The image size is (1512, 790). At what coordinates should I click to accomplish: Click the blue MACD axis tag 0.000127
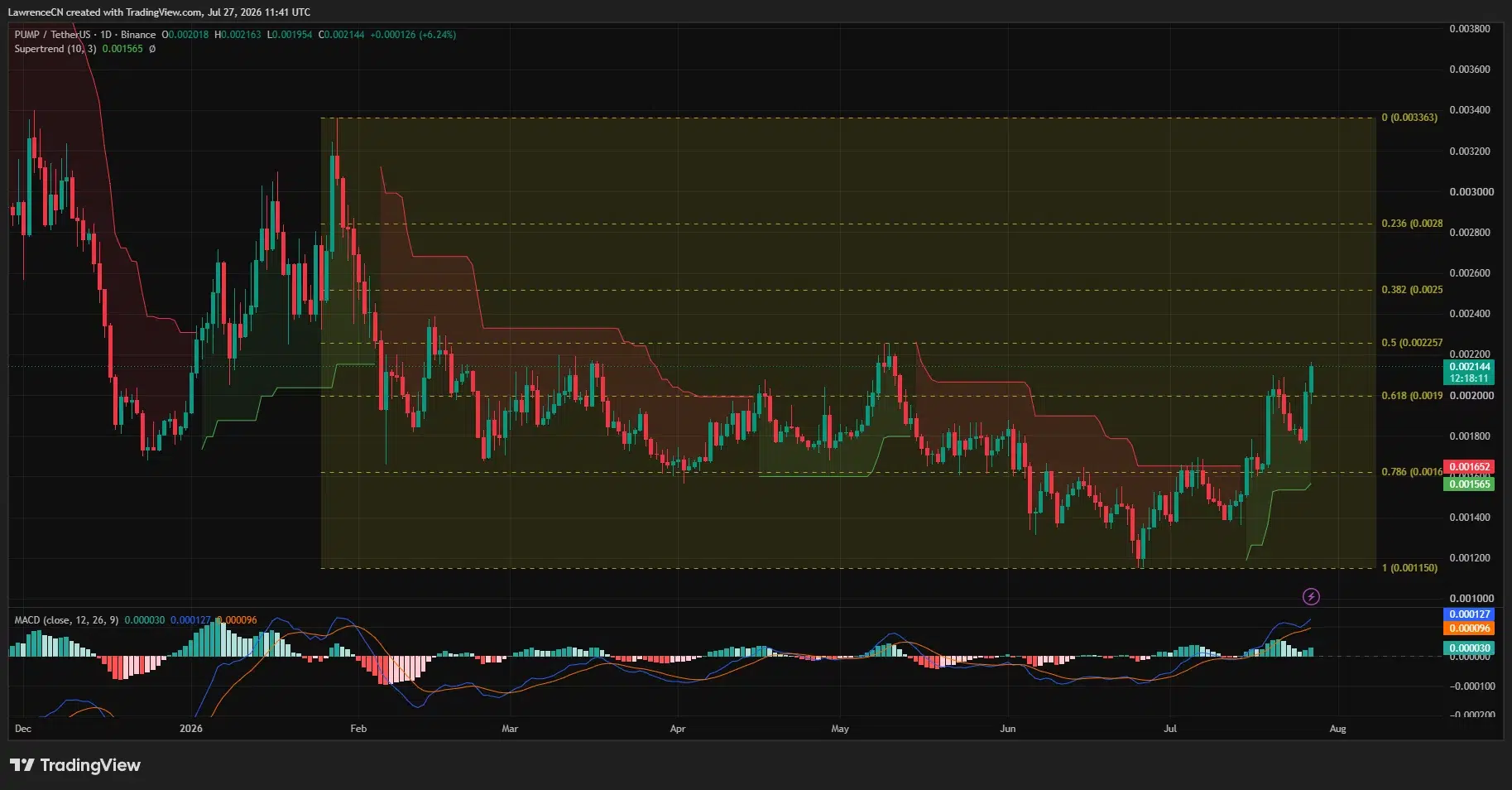[1470, 614]
